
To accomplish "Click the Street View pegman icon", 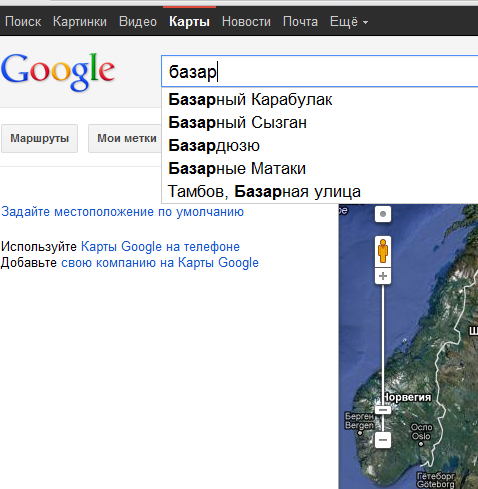I will click(x=383, y=252).
